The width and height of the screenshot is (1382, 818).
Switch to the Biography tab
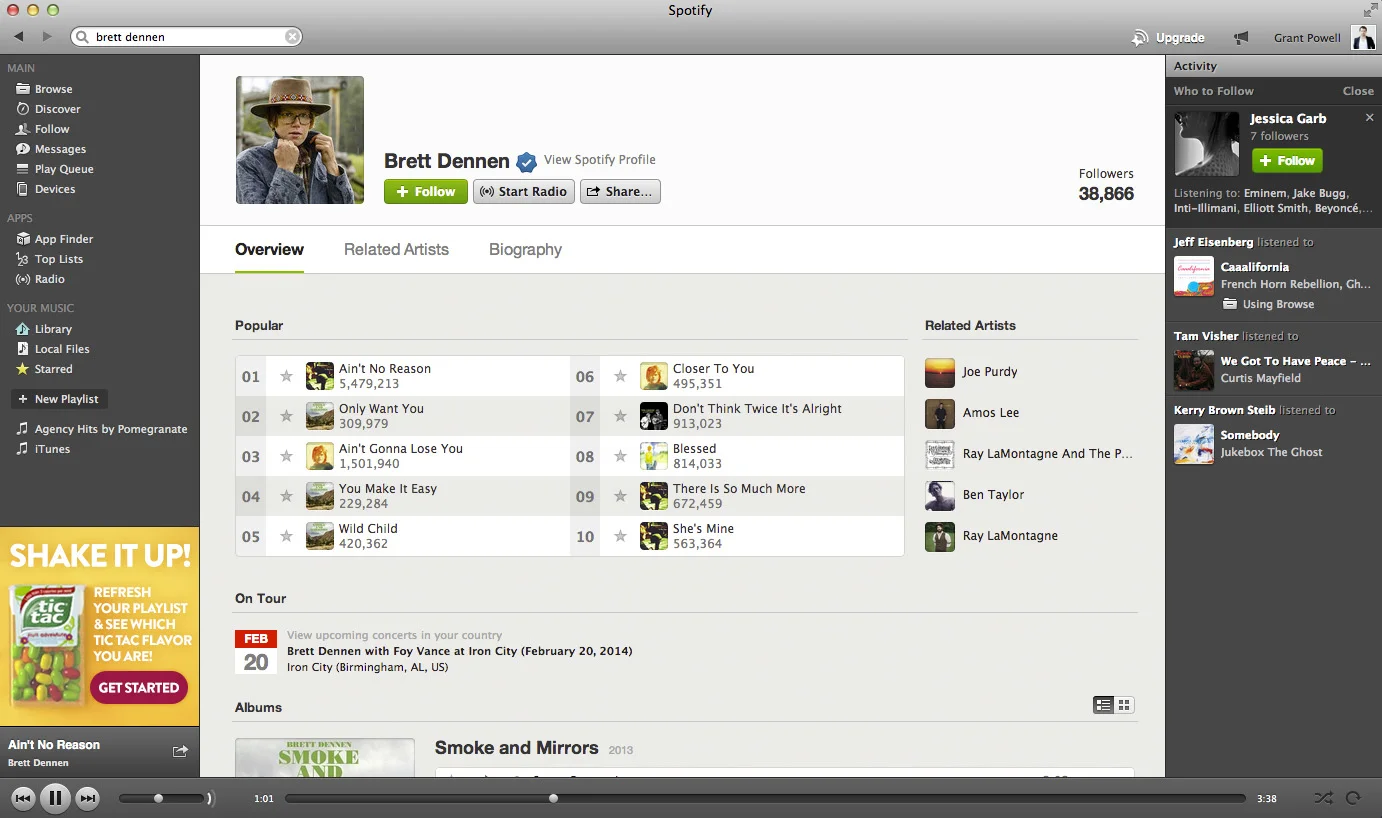525,250
